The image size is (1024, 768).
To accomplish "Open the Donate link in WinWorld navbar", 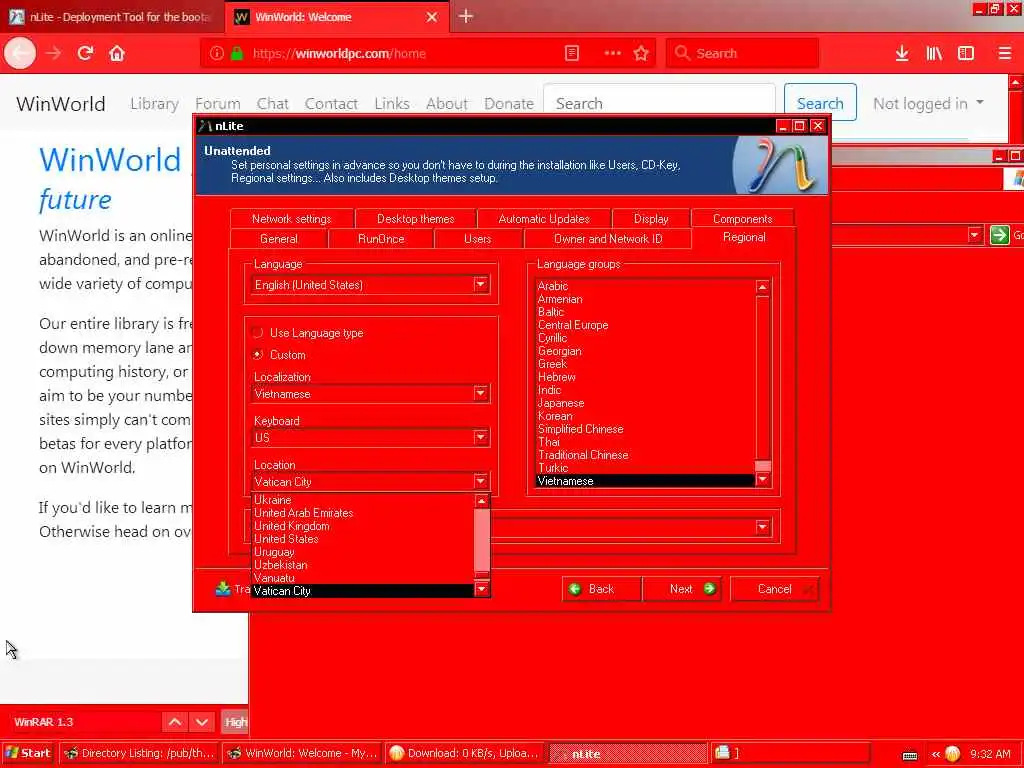I will [509, 103].
